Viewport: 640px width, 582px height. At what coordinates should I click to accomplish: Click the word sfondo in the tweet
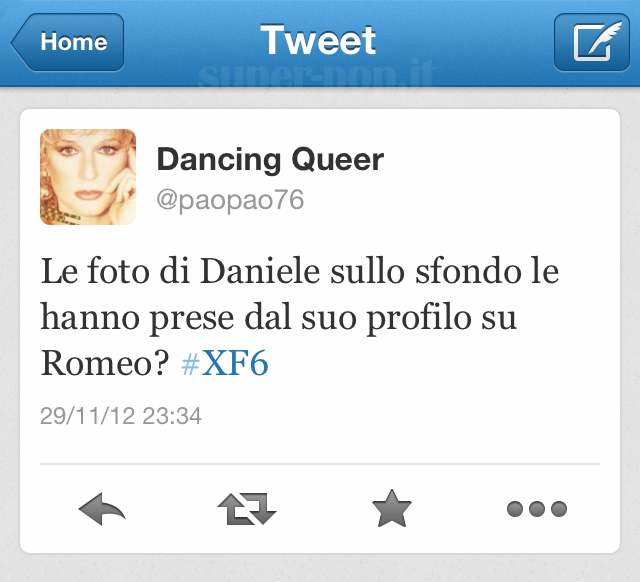[468, 271]
